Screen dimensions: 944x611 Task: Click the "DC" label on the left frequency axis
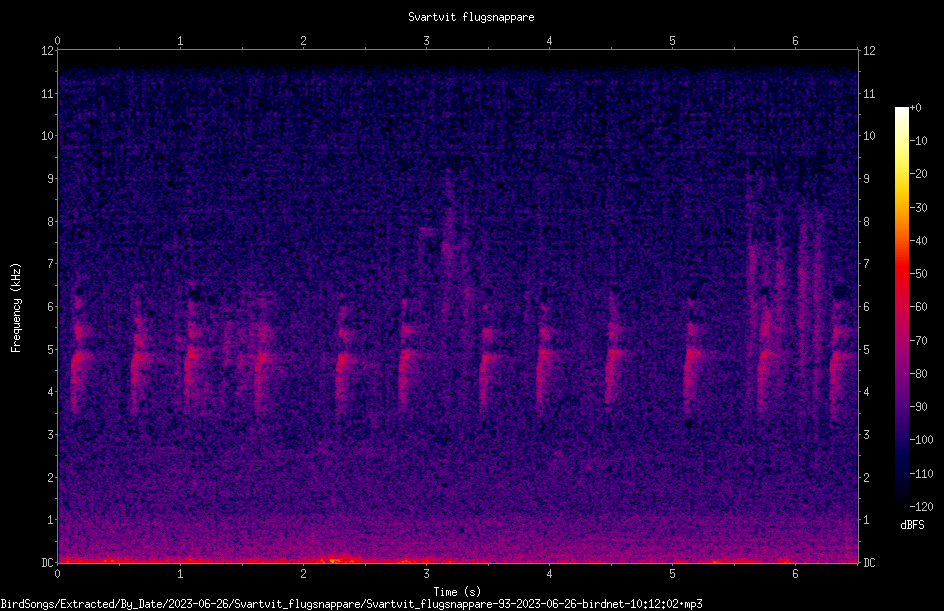click(x=48, y=562)
